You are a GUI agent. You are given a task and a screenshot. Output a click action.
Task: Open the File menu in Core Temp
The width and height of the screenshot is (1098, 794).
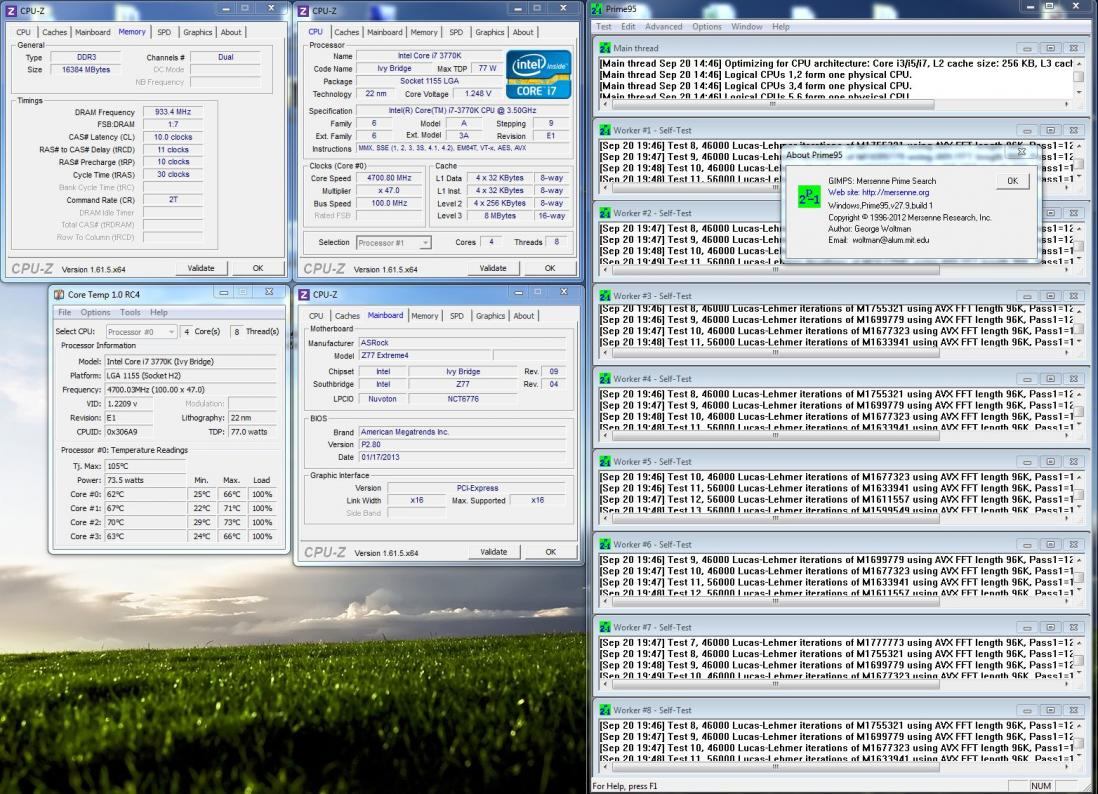tap(64, 312)
